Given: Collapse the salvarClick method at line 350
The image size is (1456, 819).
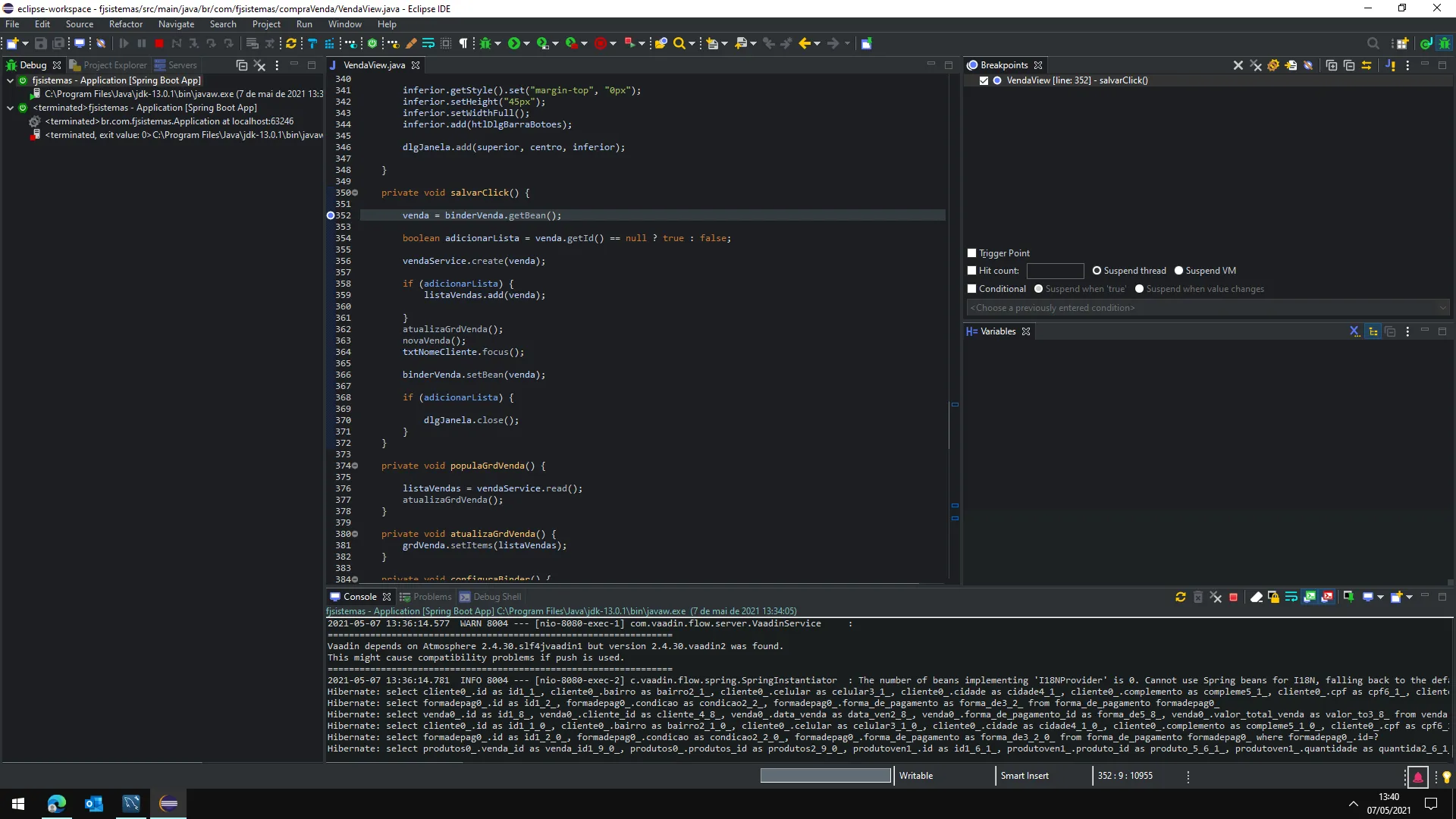Looking at the screenshot, I should [x=355, y=193].
